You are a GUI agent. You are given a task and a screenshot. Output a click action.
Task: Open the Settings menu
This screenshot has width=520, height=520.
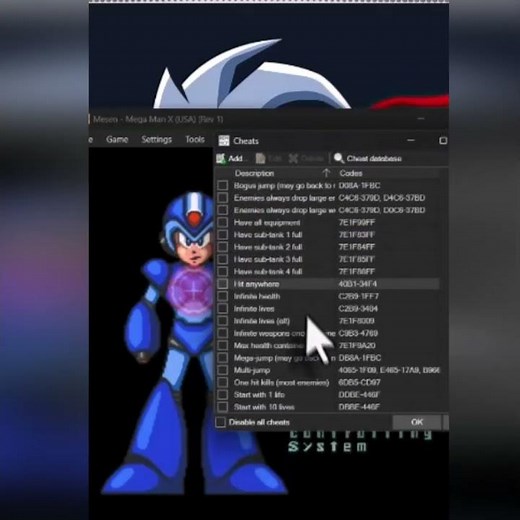[156, 139]
